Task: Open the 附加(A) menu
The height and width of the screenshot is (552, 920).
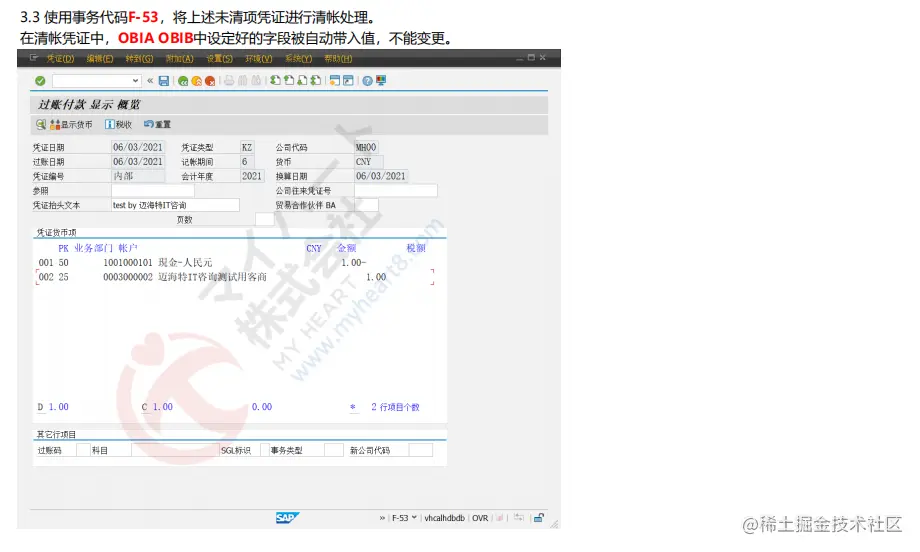Action: (179, 59)
